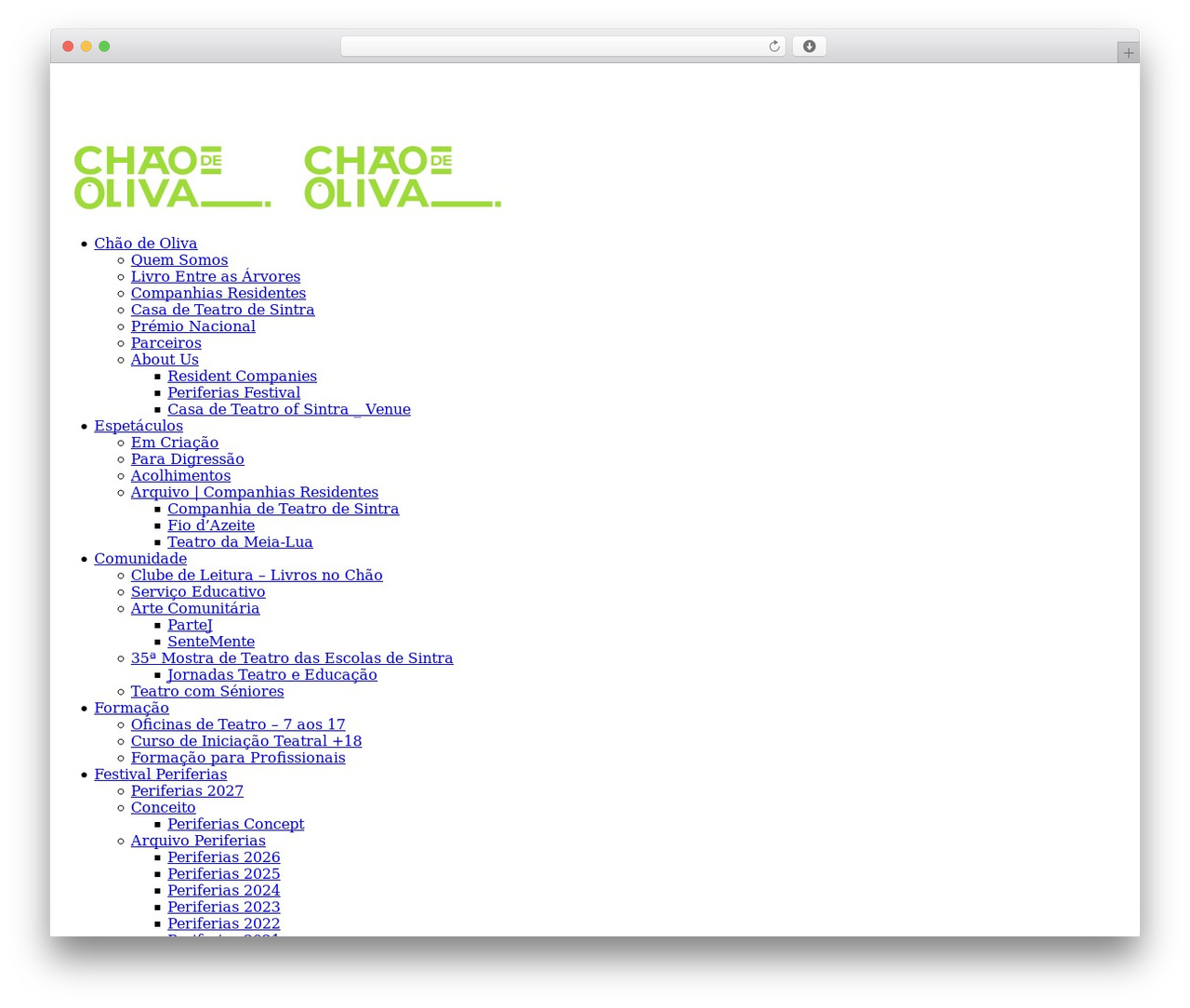
Task: Open Oficinas de Teatro – 7 aos 17
Action: [238, 724]
